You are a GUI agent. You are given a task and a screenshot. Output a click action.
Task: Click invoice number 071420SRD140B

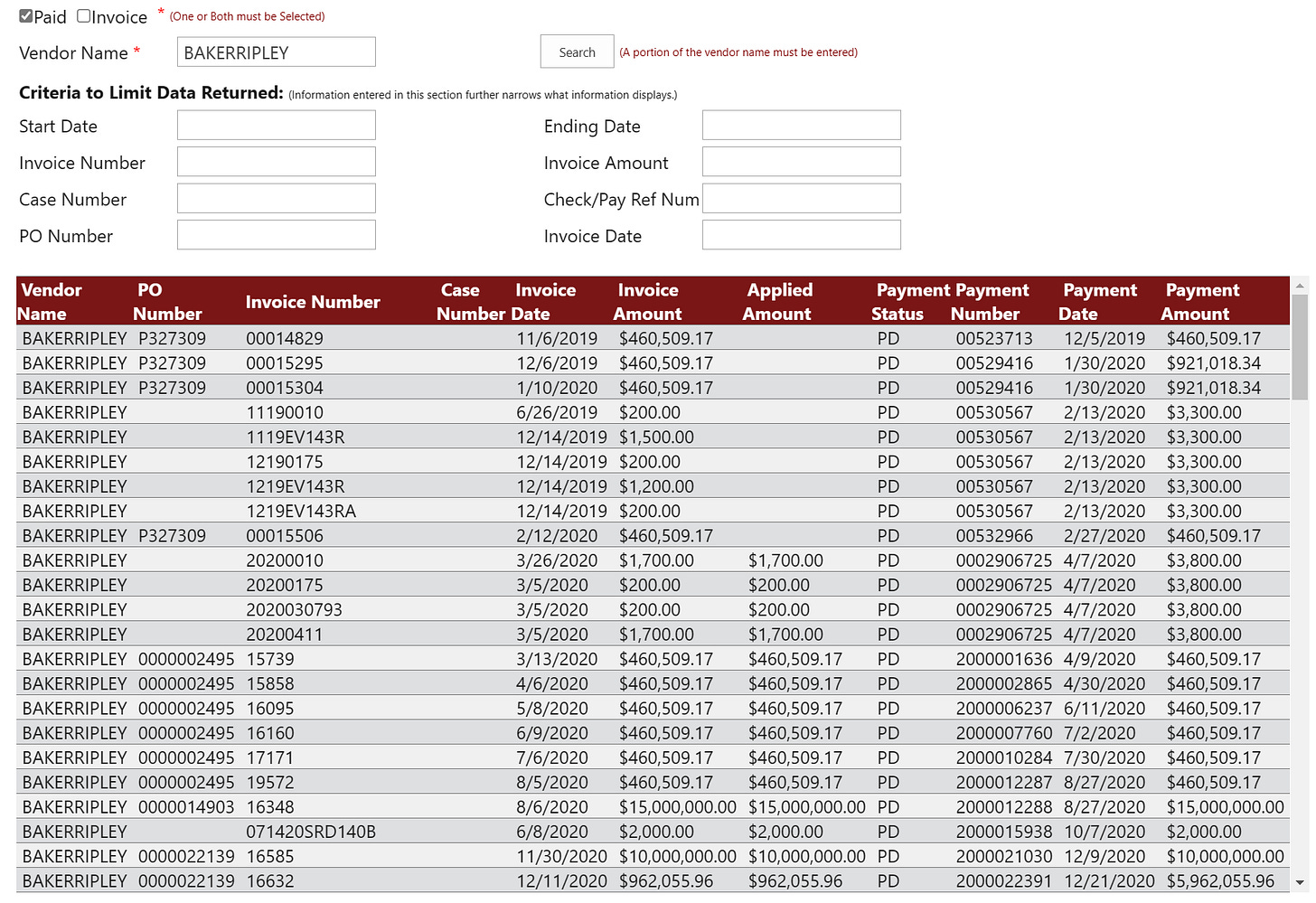coord(311,832)
